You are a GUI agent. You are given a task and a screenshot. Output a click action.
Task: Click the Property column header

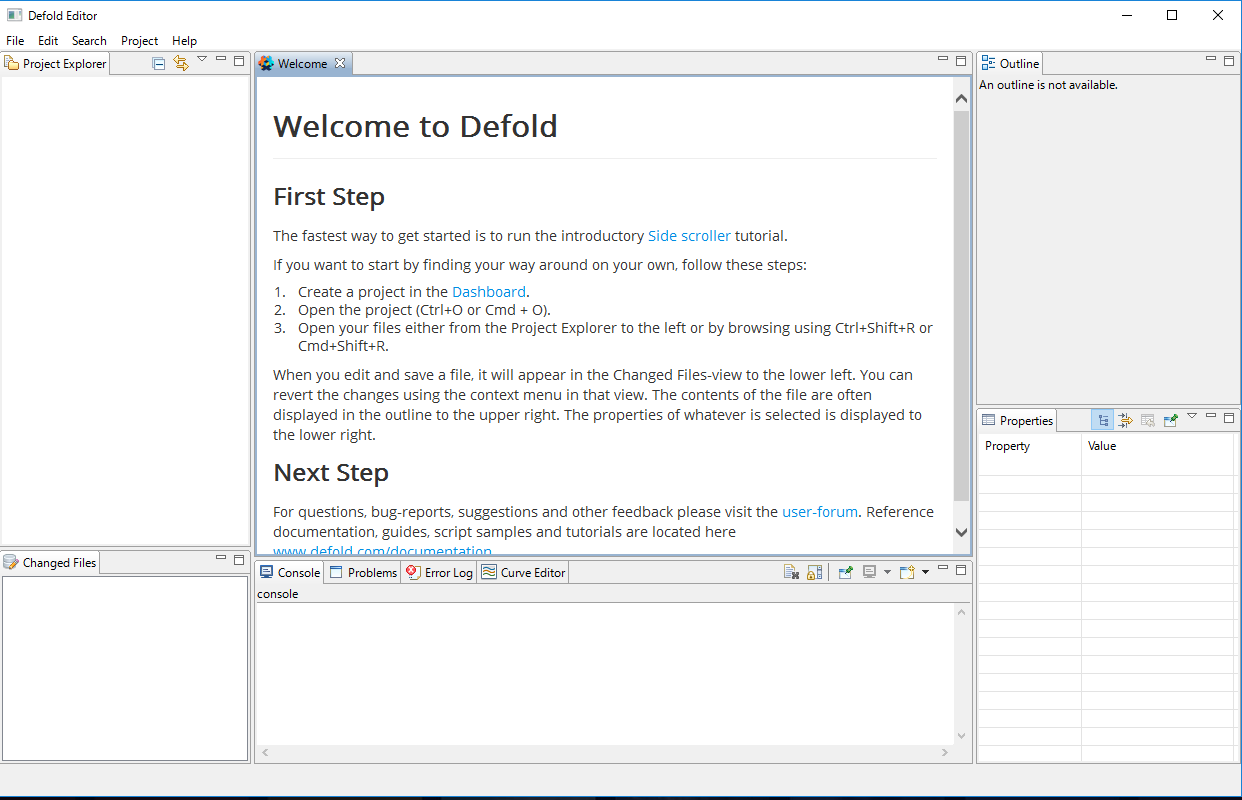point(1029,446)
